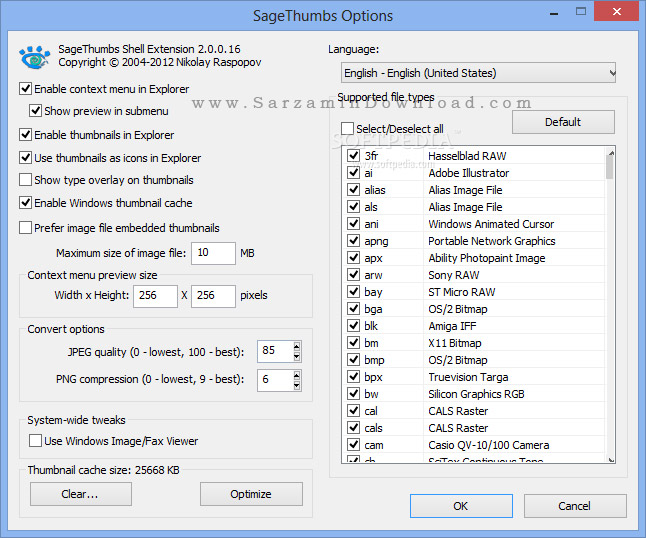Minimize the SageThumbs Options window
The width and height of the screenshot is (646, 538).
click(554, 12)
